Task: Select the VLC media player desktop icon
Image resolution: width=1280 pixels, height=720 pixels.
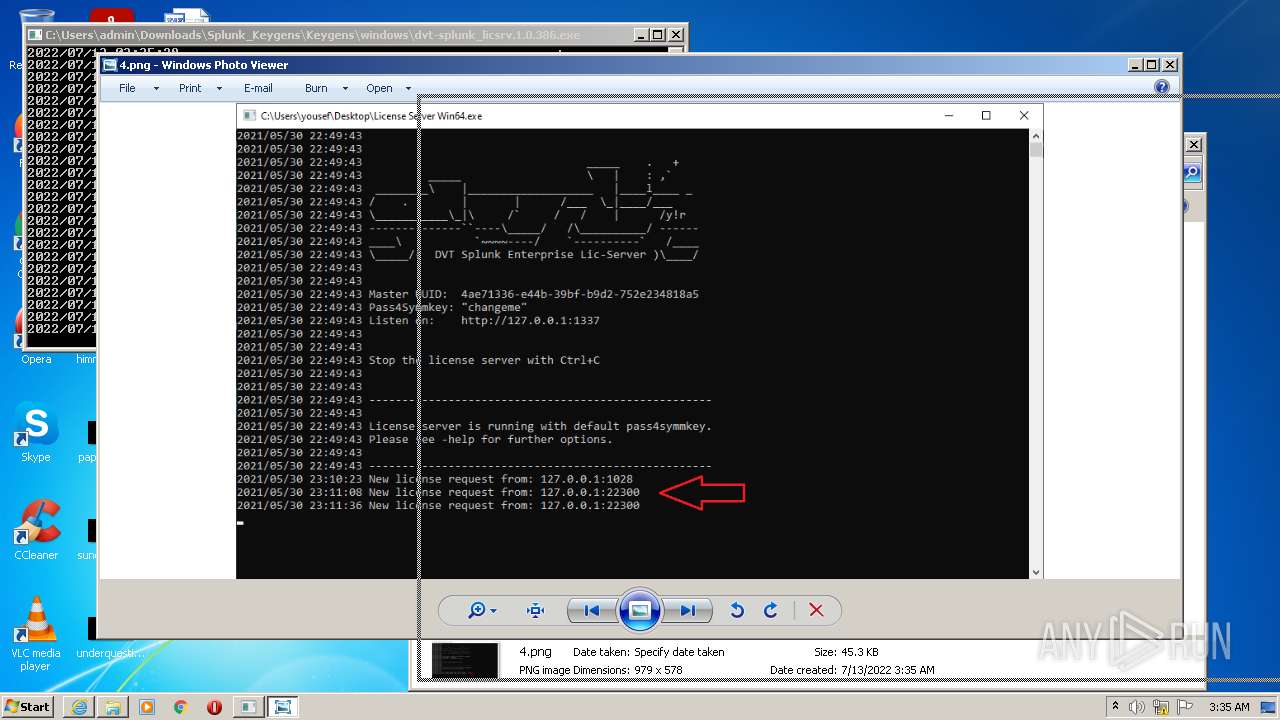Action: point(36,634)
